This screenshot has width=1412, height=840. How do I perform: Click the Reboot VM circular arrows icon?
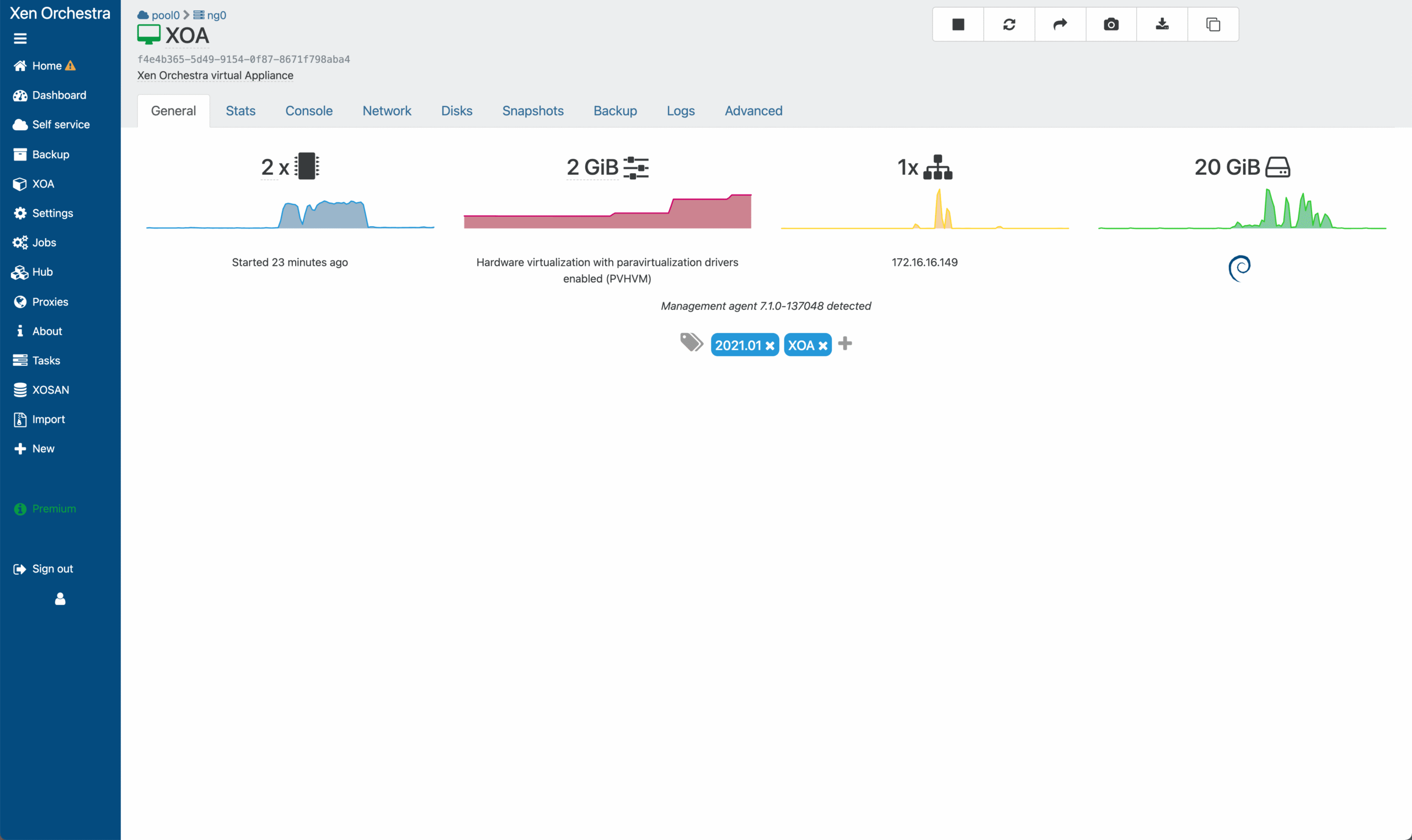click(x=1009, y=24)
